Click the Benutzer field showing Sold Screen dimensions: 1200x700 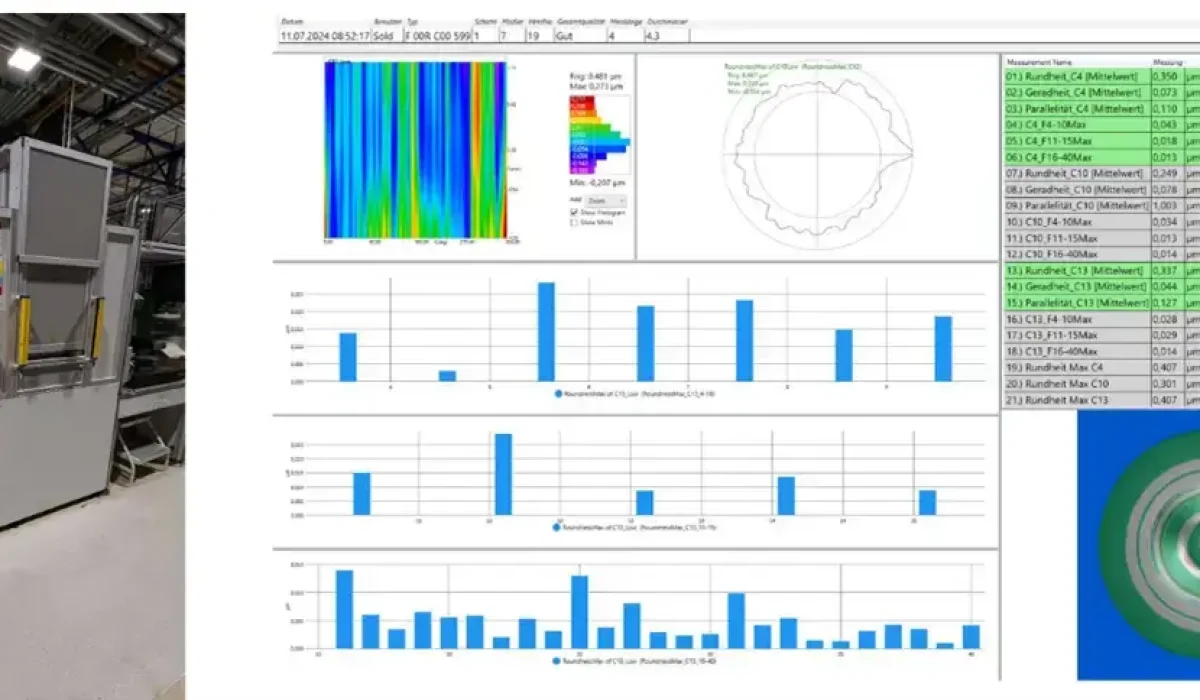pyautogui.click(x=384, y=35)
